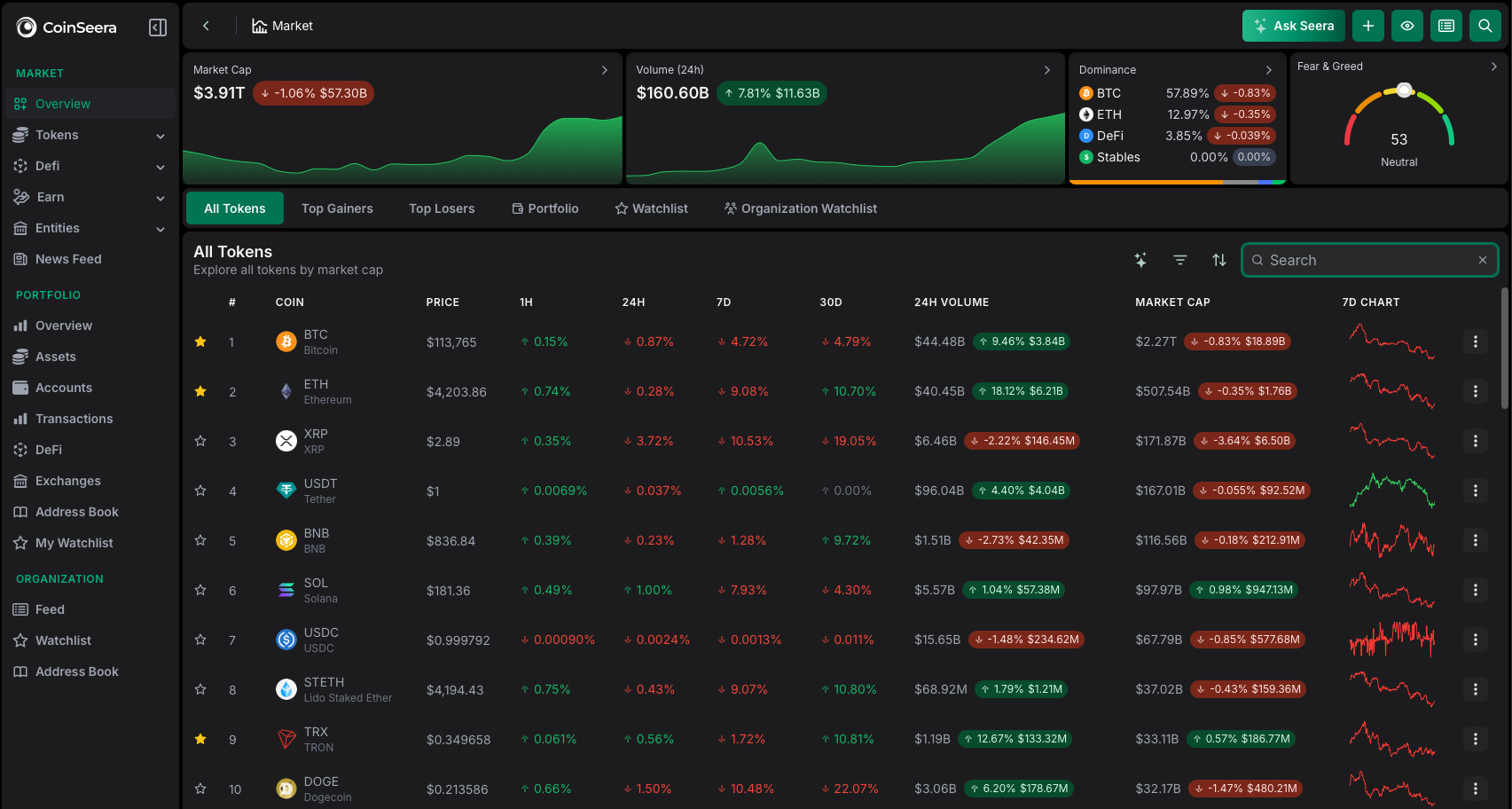The width and height of the screenshot is (1512, 809).
Task: Open Market Cap details via chevron
Action: pyautogui.click(x=605, y=70)
